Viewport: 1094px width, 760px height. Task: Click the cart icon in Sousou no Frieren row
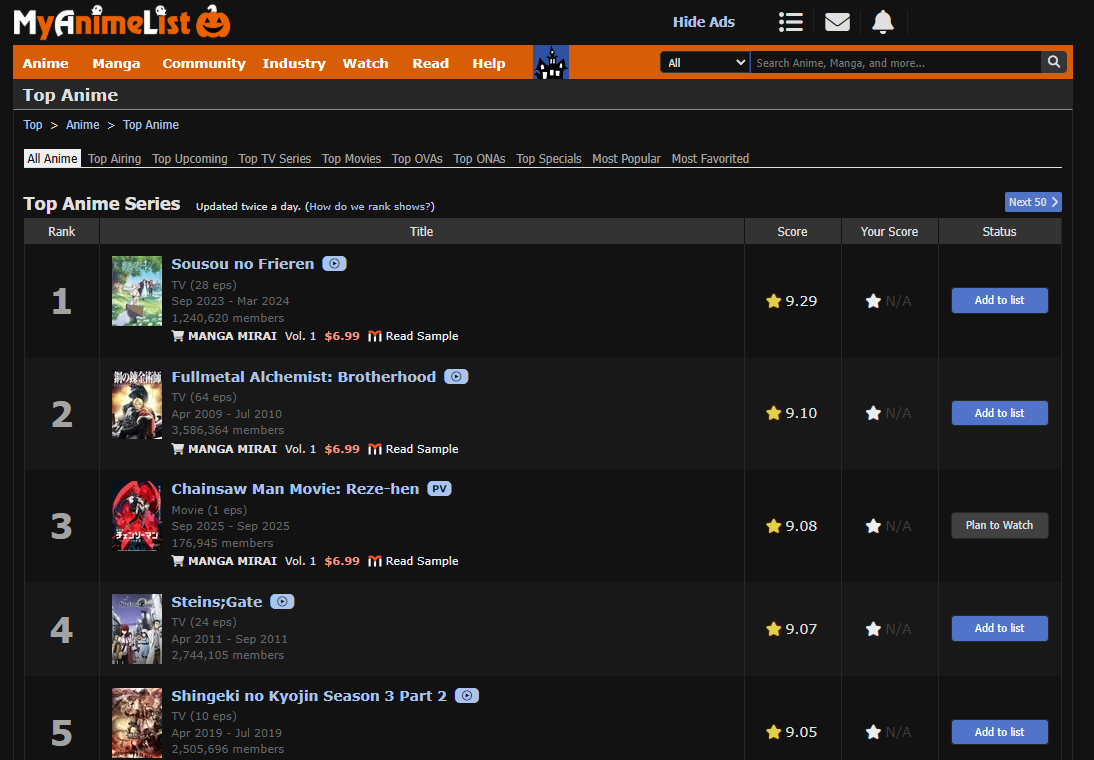coord(178,336)
